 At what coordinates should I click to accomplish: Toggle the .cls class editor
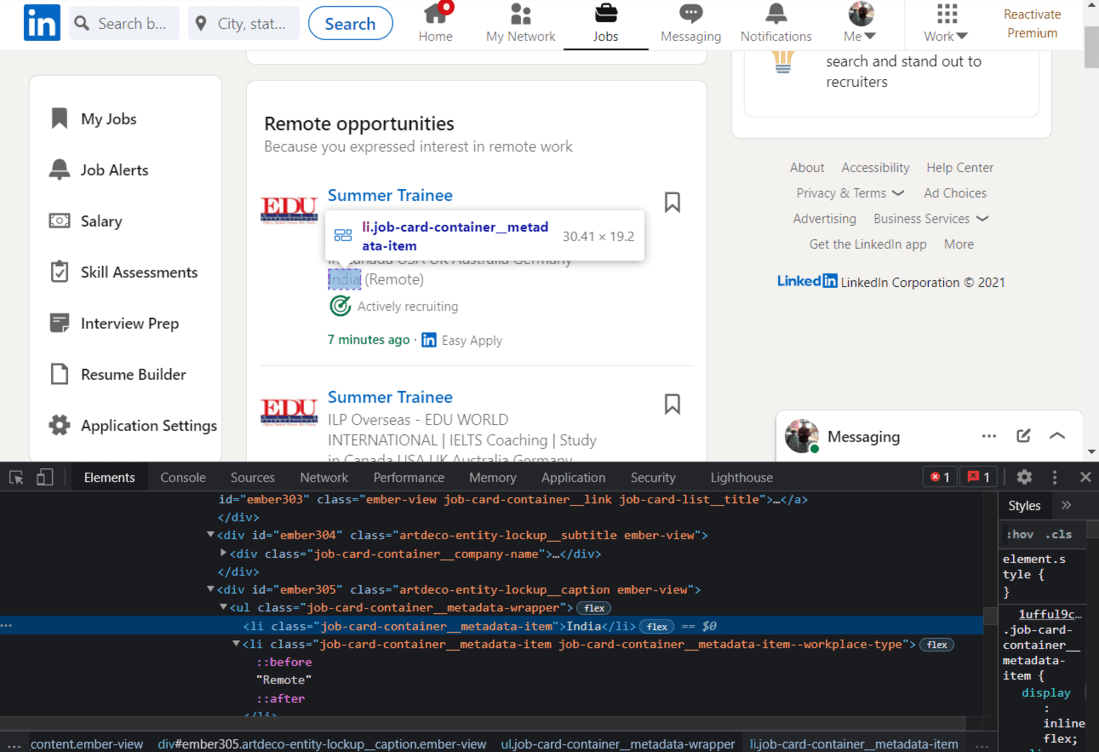coord(1059,534)
